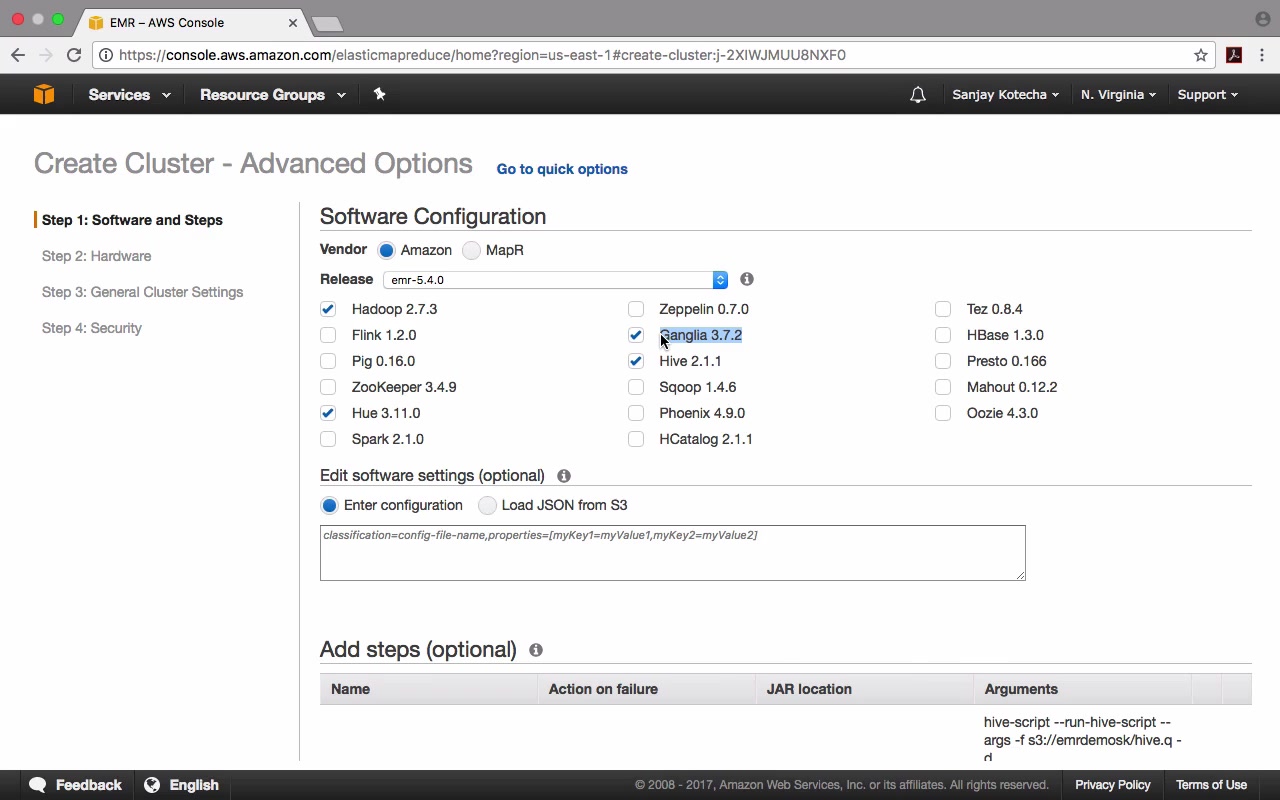
Task: Select the MapR vendor radio button
Action: click(x=472, y=250)
